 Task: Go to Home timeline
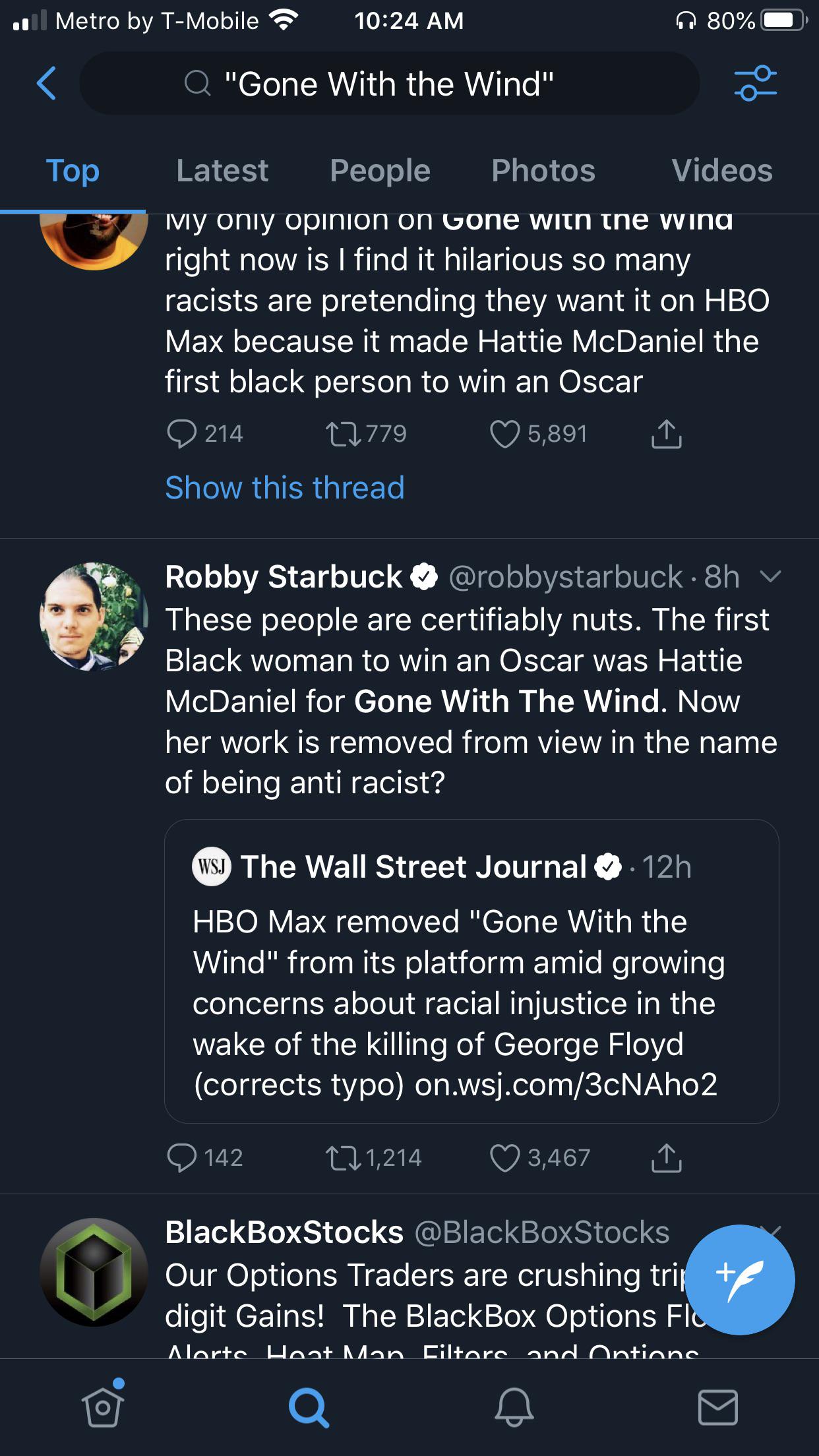pos(103,1406)
